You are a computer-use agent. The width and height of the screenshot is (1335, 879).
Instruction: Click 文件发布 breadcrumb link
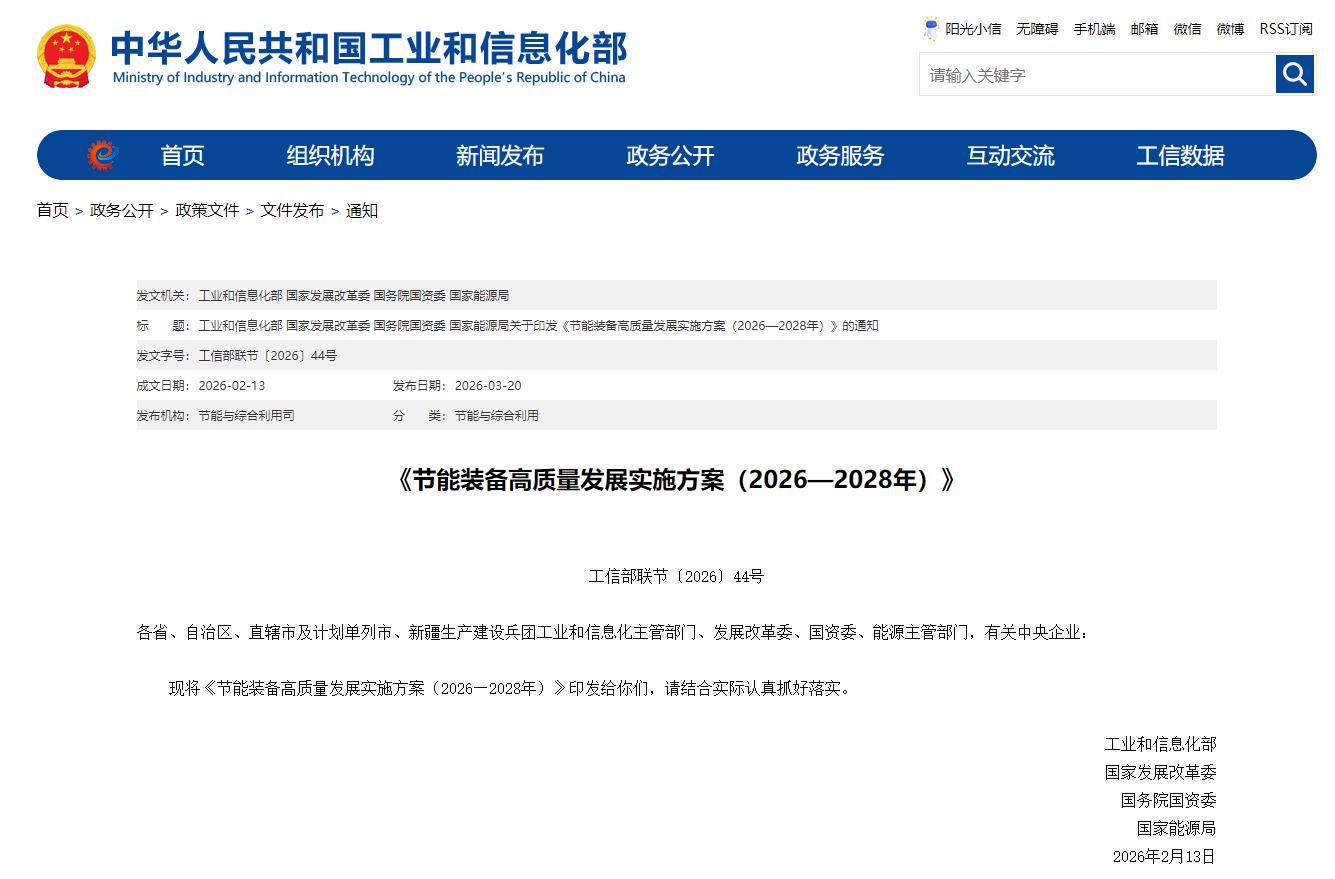[x=292, y=211]
